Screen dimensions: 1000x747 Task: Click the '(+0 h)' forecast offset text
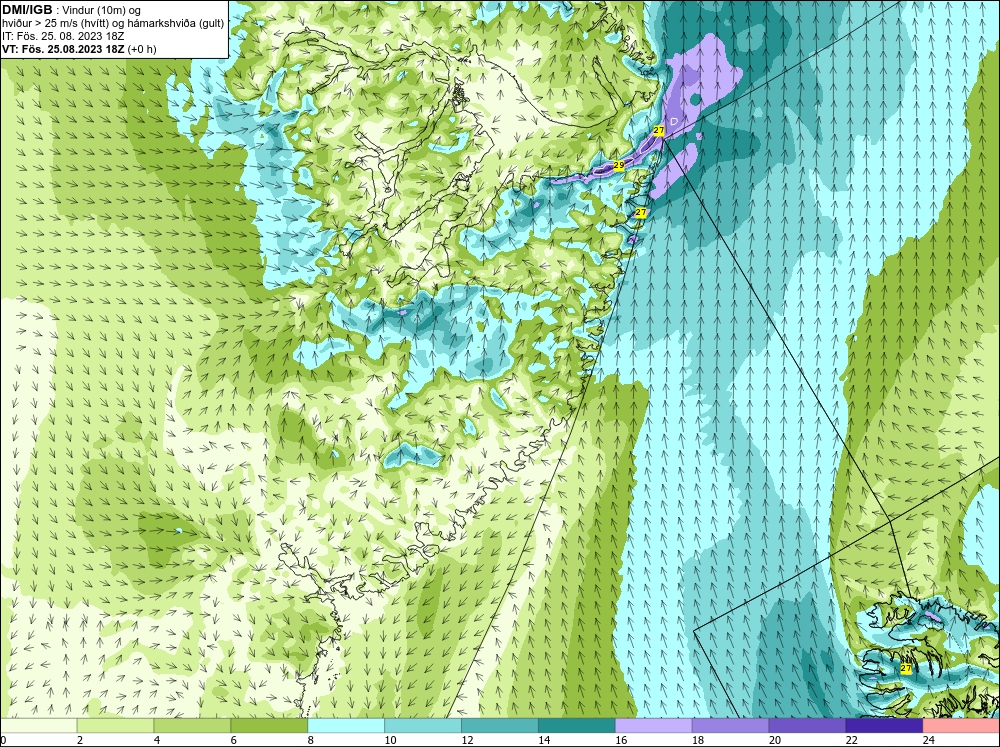[142, 49]
